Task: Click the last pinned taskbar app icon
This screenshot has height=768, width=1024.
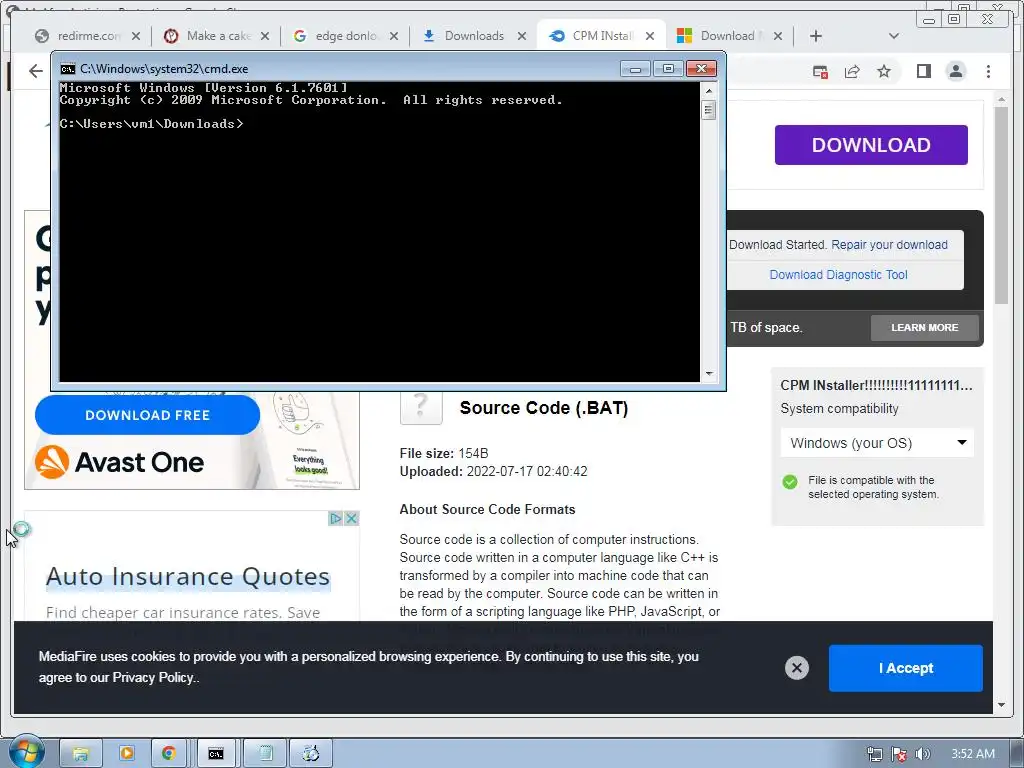Action: click(x=311, y=754)
